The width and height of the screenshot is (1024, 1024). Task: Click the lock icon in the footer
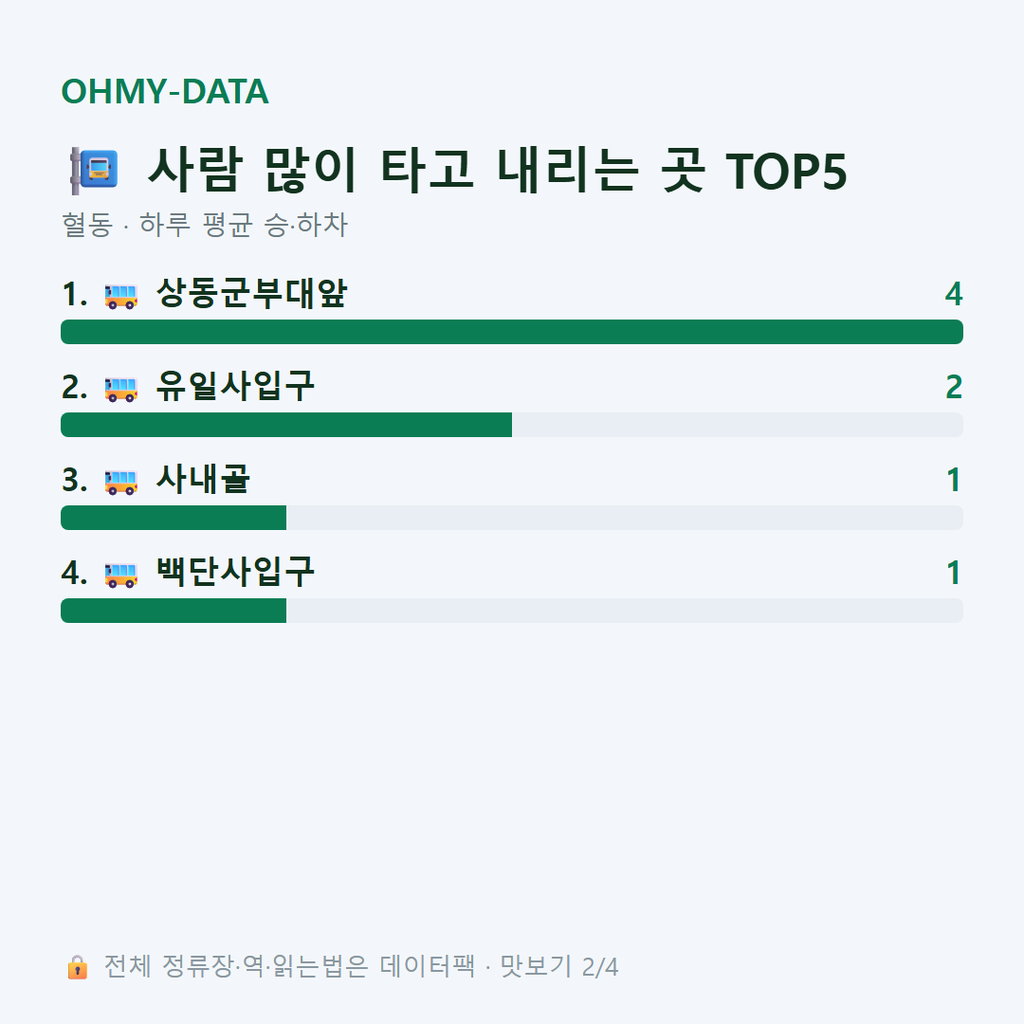coord(77,967)
